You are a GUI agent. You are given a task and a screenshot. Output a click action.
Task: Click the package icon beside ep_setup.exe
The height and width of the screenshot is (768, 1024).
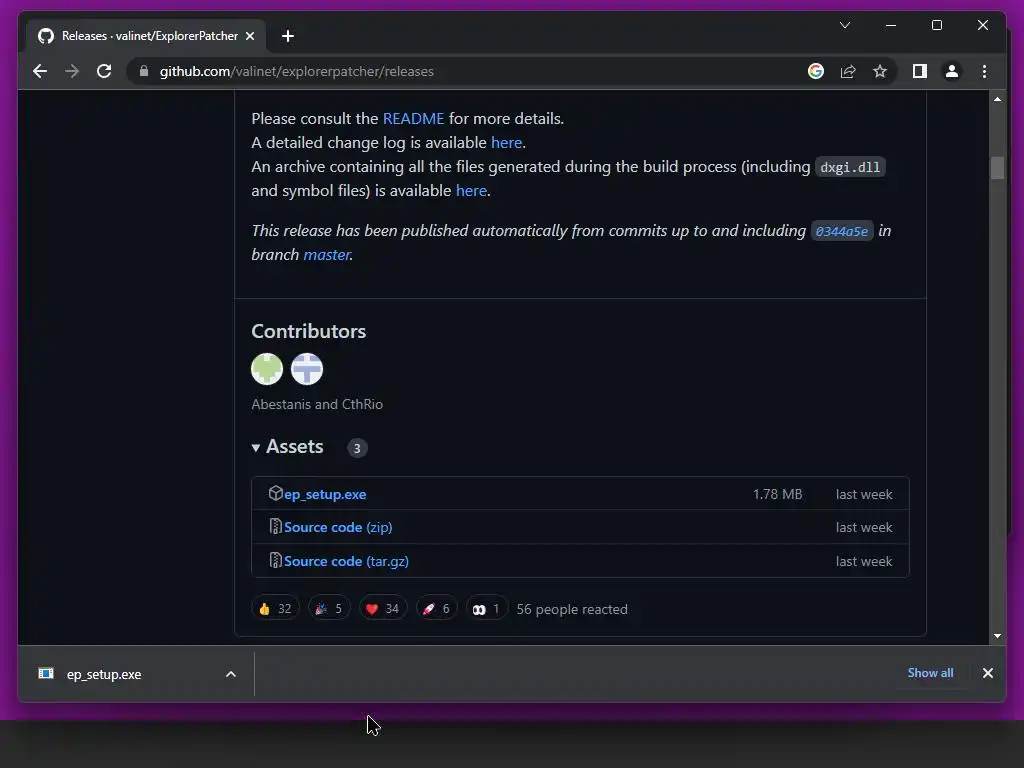tap(276, 493)
